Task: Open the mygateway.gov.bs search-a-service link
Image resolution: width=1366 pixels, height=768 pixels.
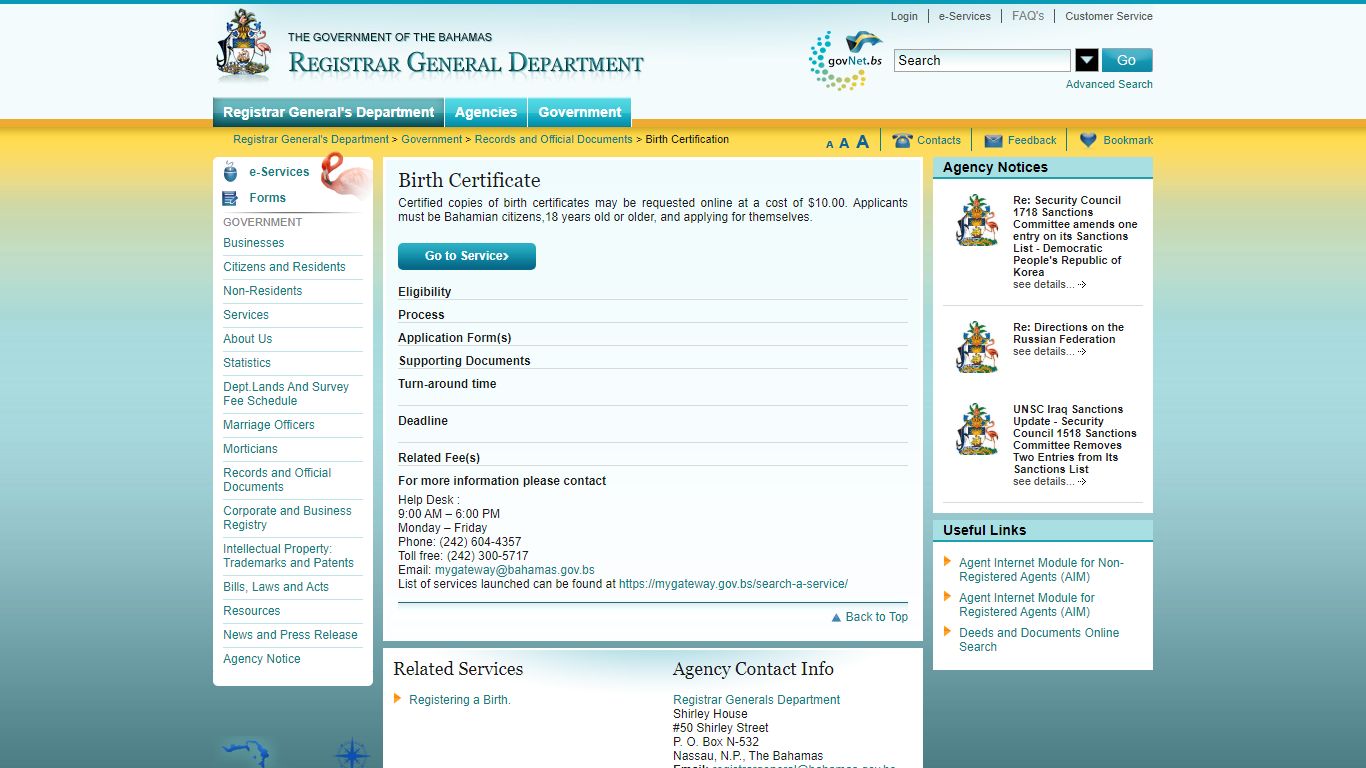Action: pyautogui.click(x=733, y=584)
